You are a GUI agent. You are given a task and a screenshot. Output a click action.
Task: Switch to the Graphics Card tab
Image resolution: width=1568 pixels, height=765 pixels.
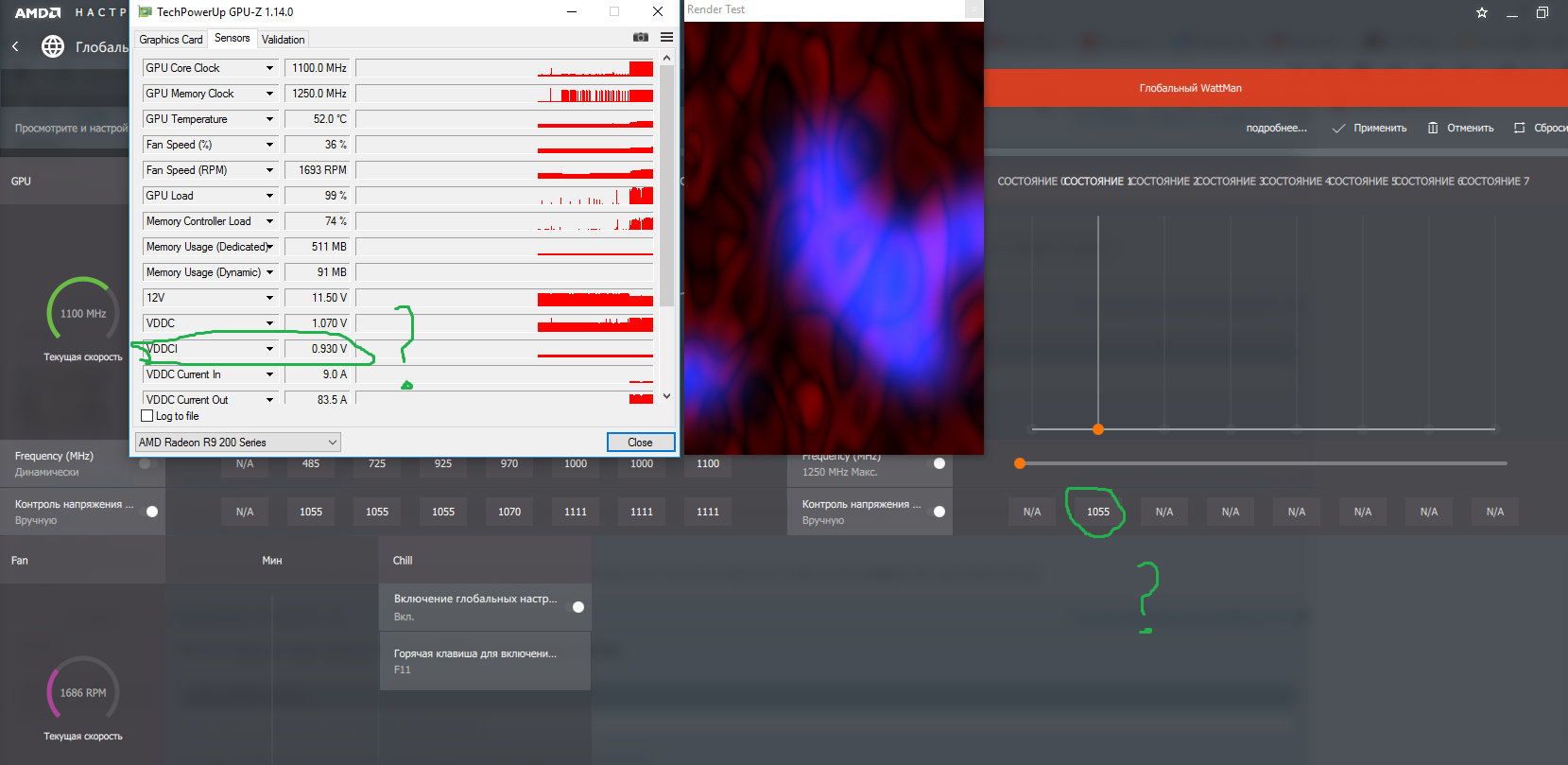[x=171, y=40]
